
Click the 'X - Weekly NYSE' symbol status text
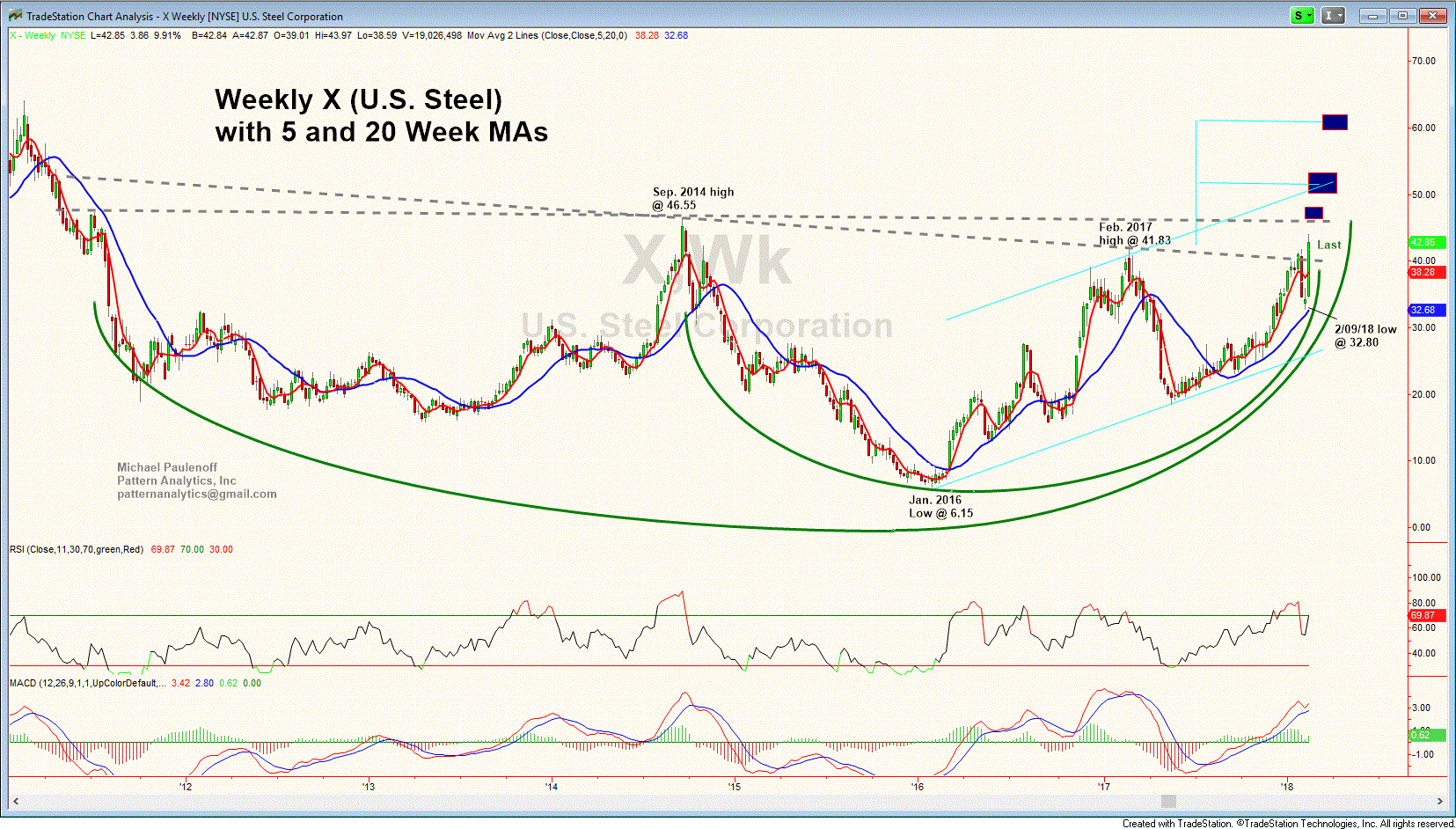click(x=48, y=35)
